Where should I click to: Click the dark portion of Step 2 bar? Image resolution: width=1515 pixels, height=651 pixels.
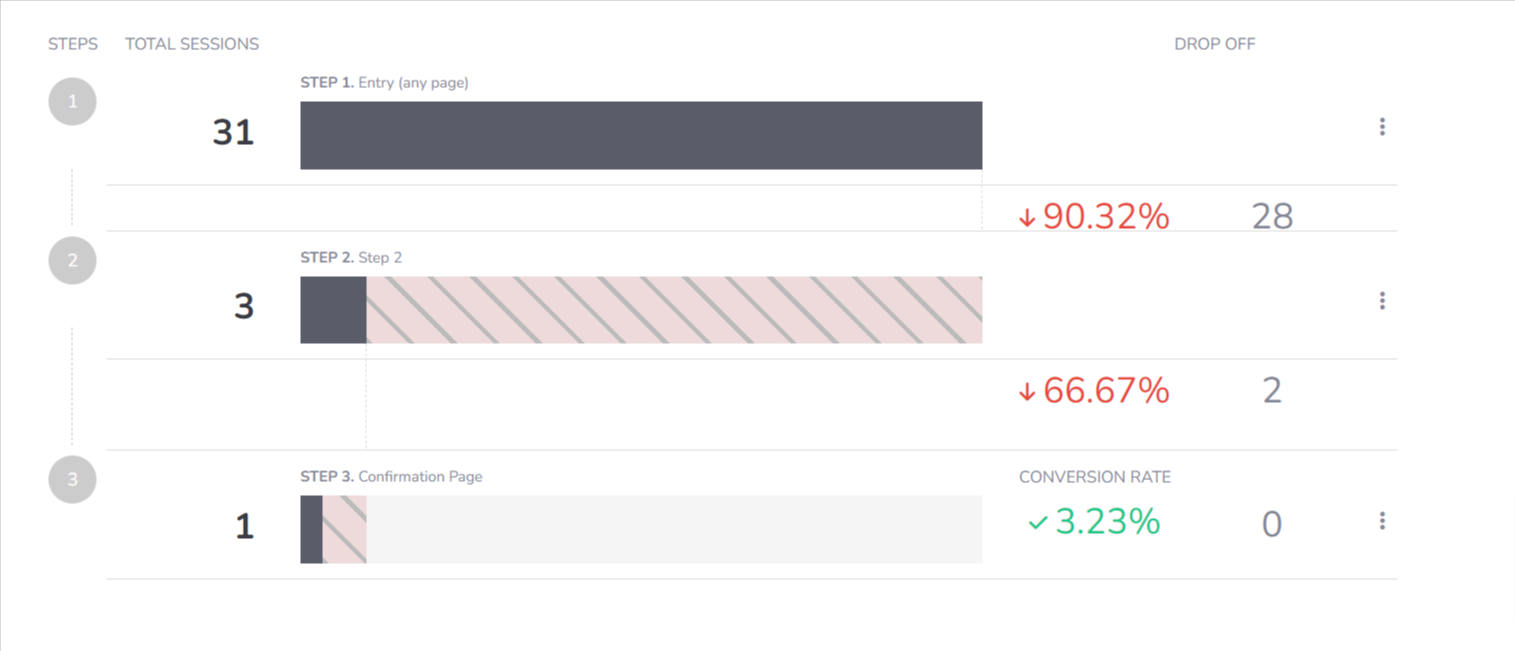coord(333,310)
